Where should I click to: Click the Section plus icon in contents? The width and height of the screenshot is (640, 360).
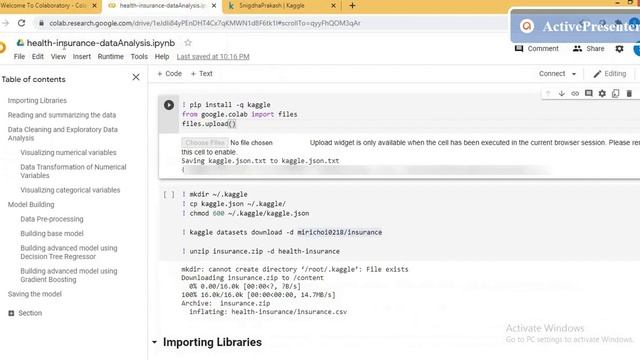point(11,313)
